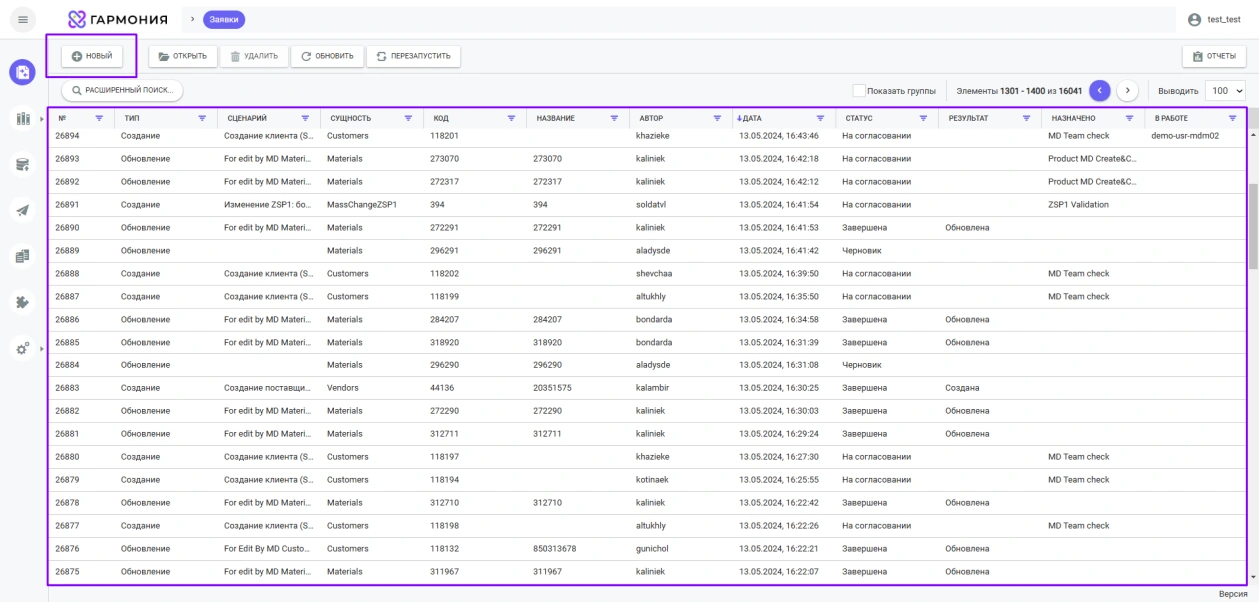The image size is (1259, 602).
Task: Click cell 'MassChangeZSP1'
Action: click(x=362, y=204)
